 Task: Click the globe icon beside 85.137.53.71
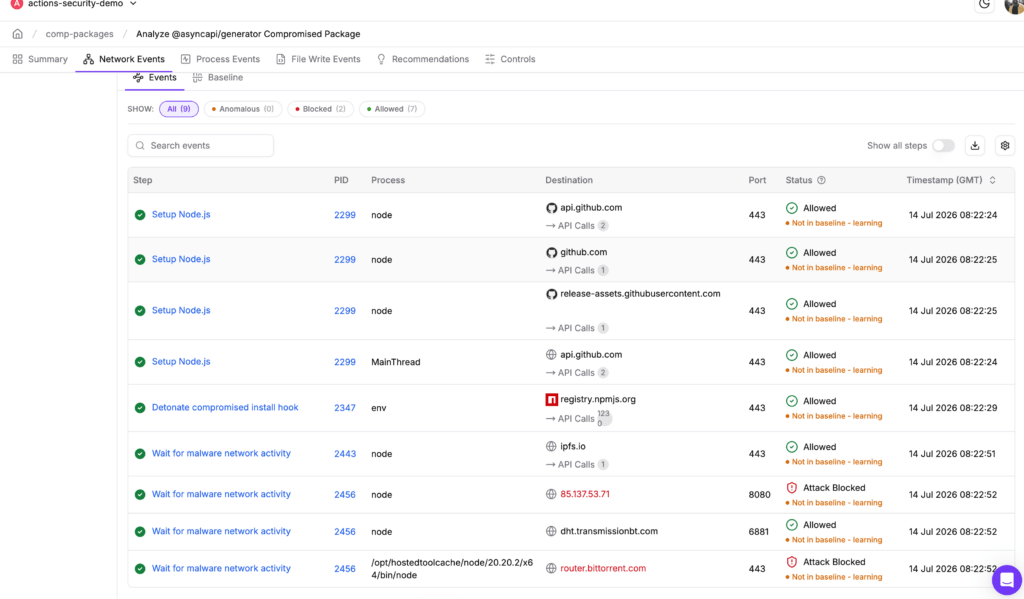pos(551,494)
